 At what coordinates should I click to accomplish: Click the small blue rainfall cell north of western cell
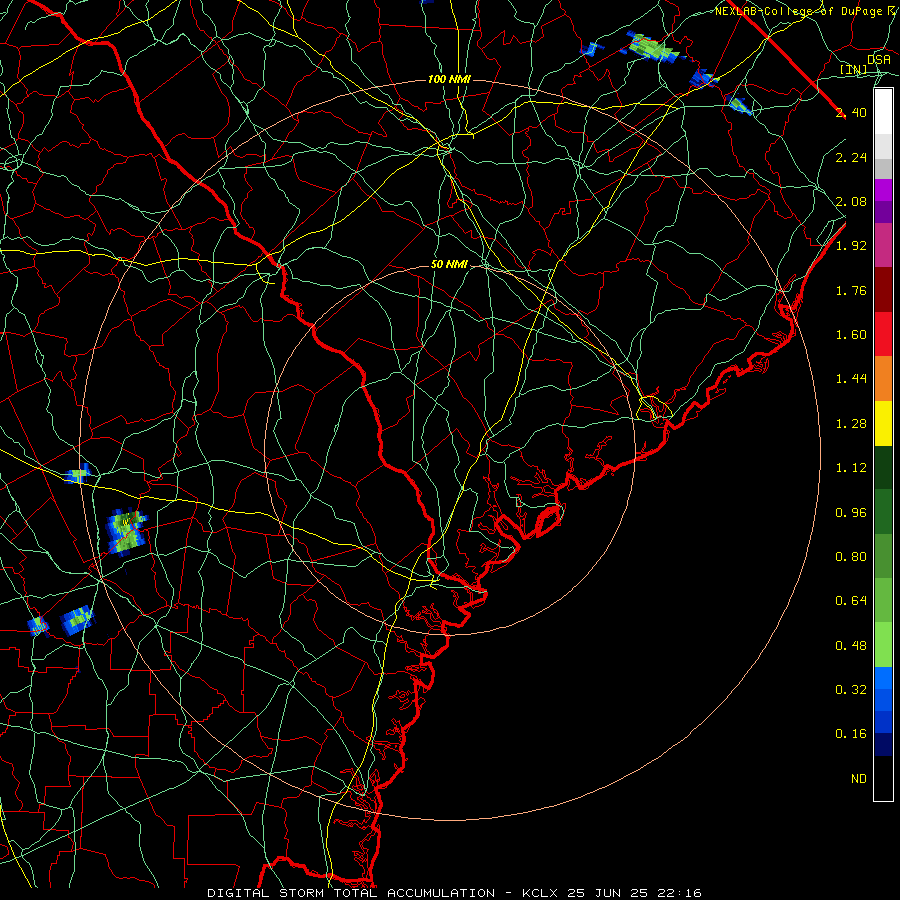tap(77, 474)
